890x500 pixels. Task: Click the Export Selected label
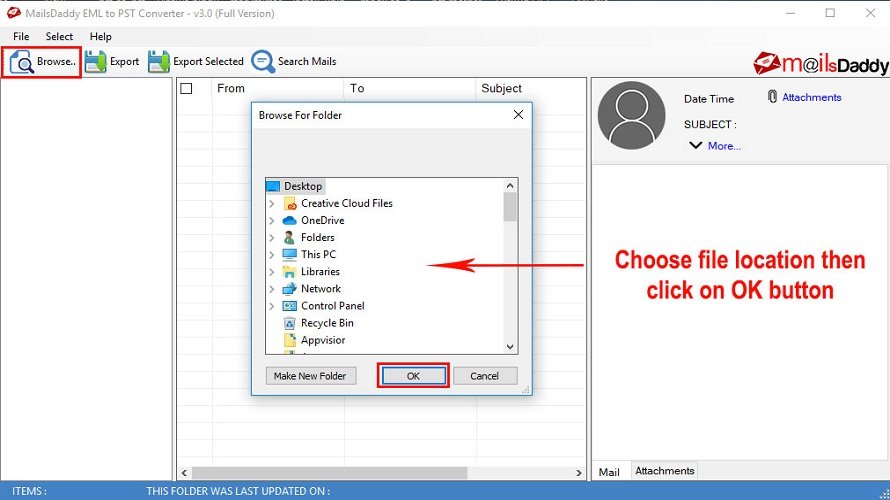(208, 61)
